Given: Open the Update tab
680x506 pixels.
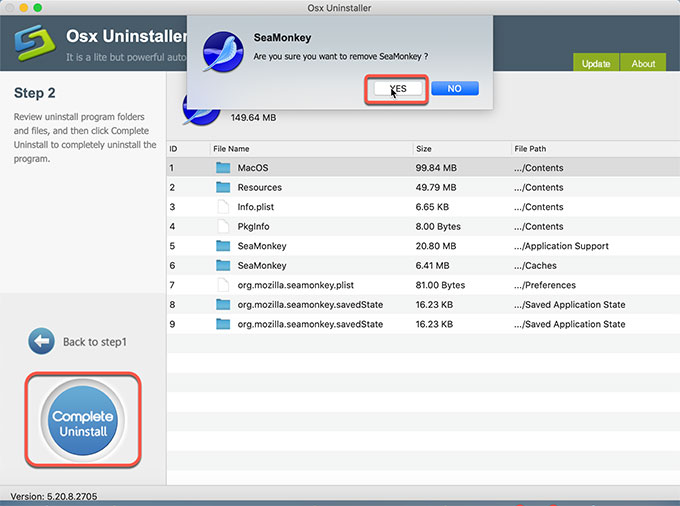Looking at the screenshot, I should [596, 63].
